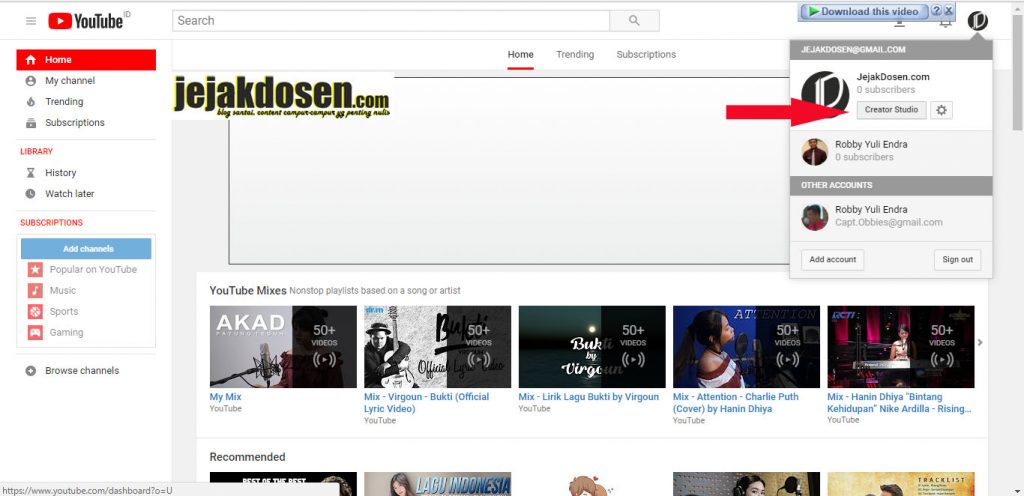Switch to the Trending tab
The height and width of the screenshot is (496, 1024).
[575, 55]
